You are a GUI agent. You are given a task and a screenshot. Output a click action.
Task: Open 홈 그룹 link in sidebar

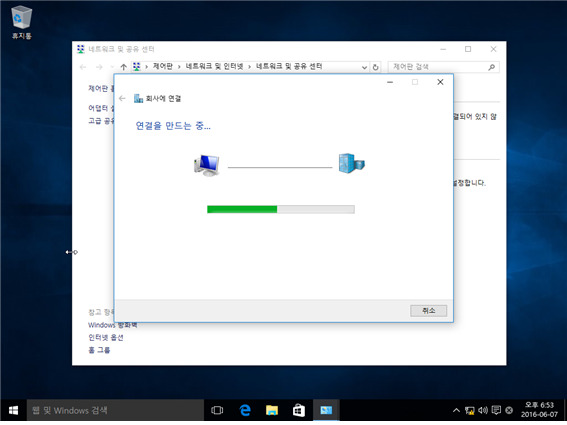(x=99, y=350)
